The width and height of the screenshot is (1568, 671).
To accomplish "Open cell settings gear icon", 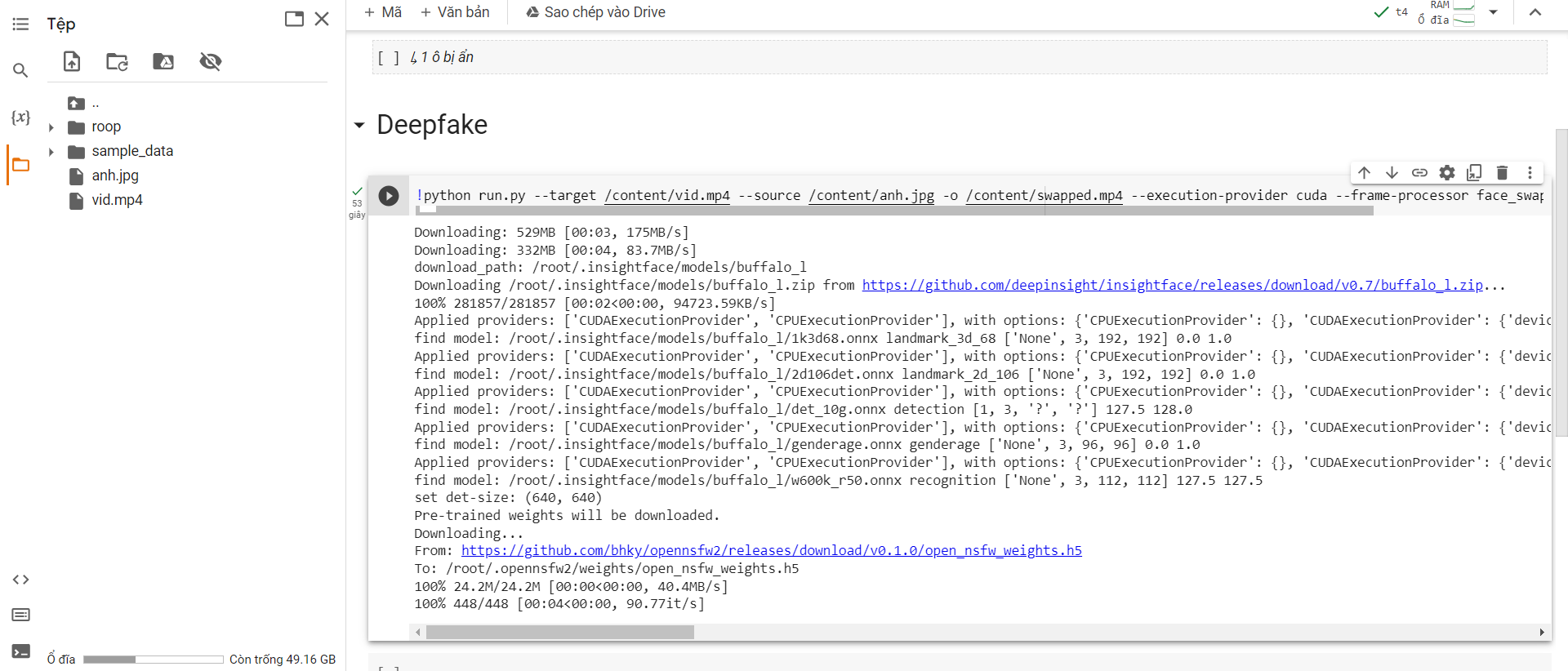I will click(x=1447, y=172).
